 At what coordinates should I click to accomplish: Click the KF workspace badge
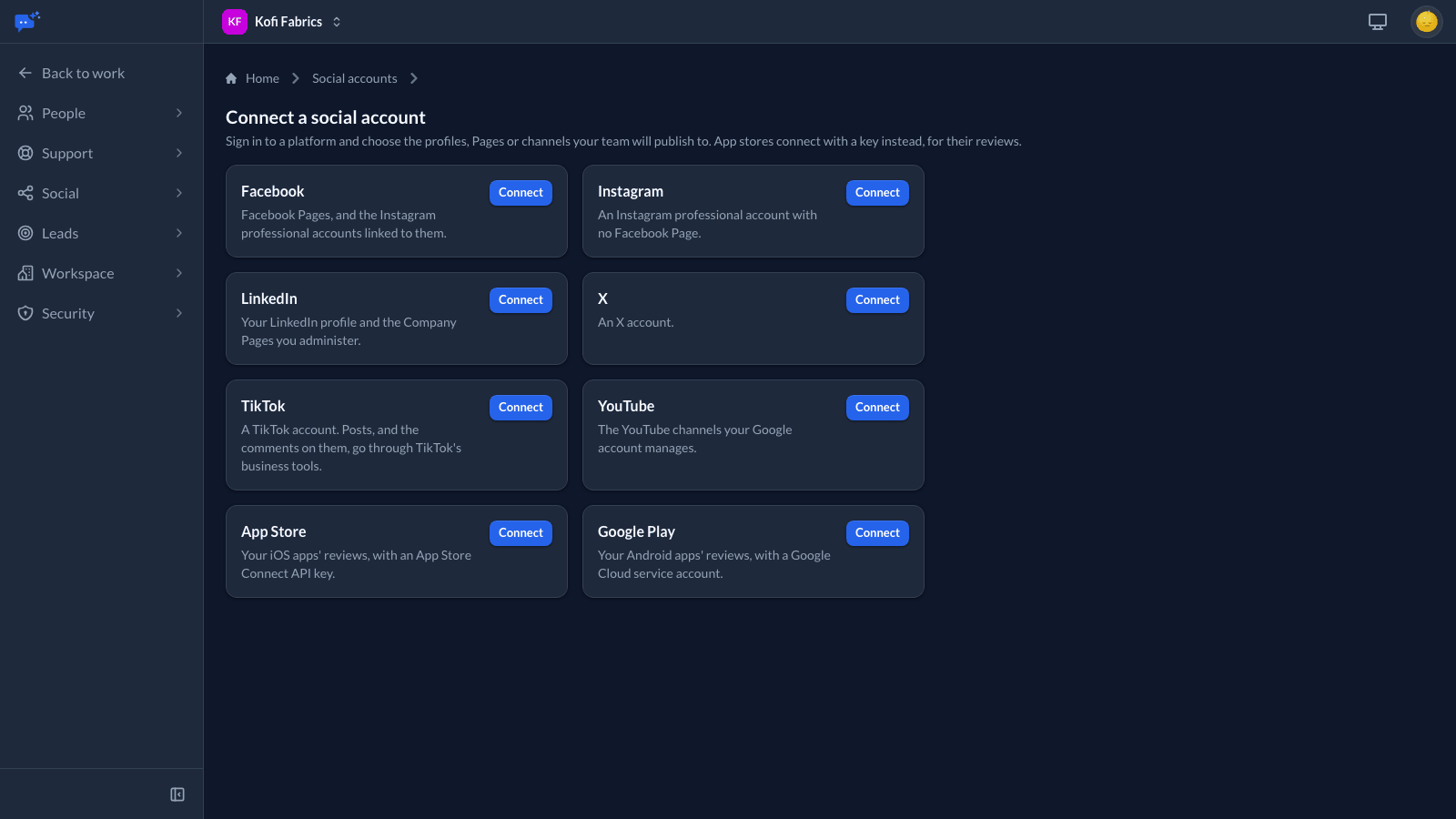235,22
